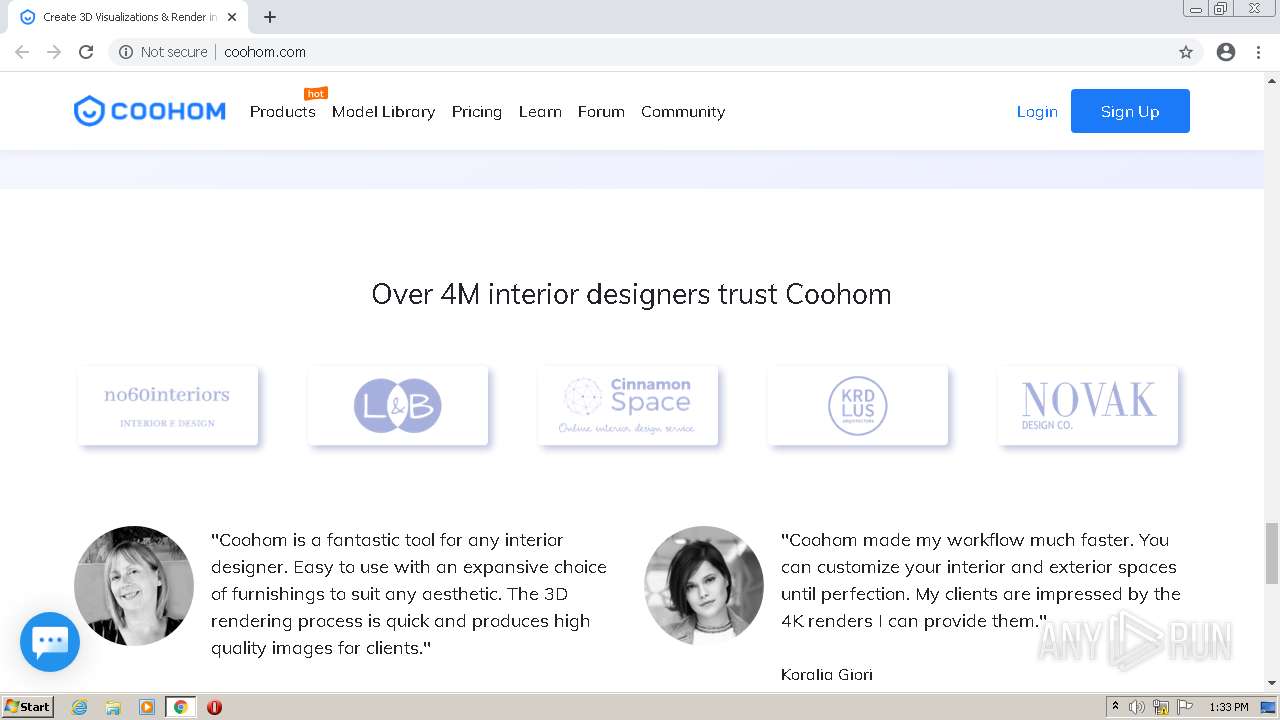The width and height of the screenshot is (1280, 720).
Task: Go to the Pricing page
Action: click(x=477, y=111)
